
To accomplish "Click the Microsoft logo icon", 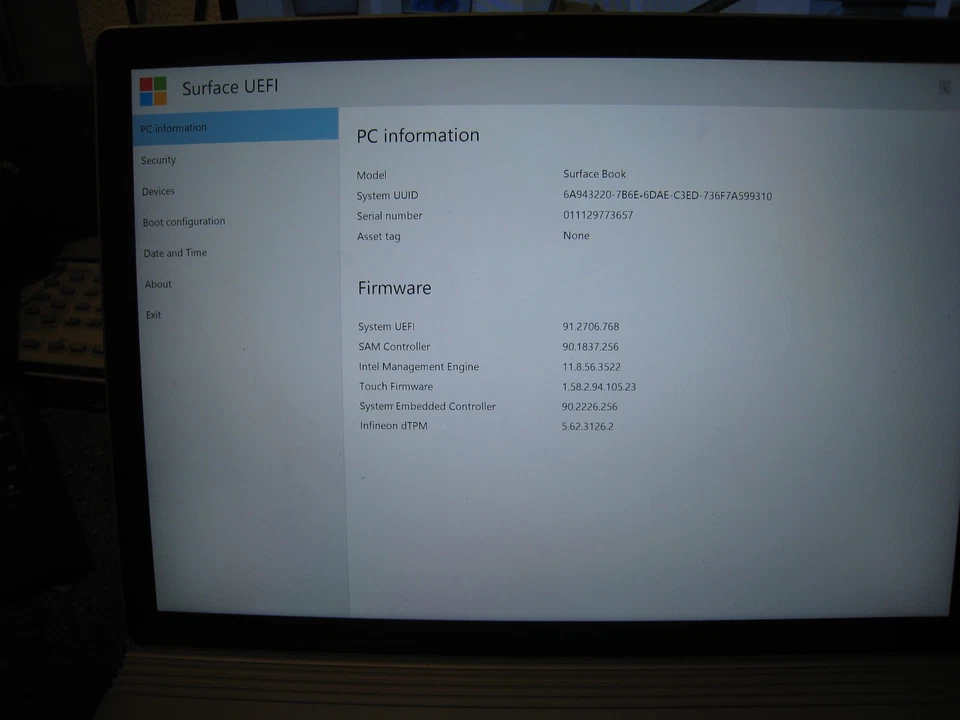I will 152,90.
